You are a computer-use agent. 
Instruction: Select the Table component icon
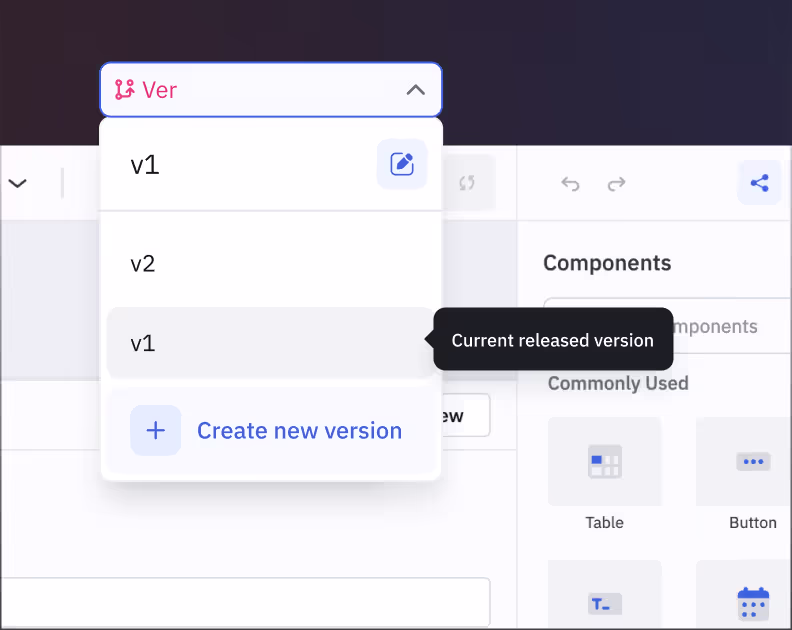(x=604, y=463)
